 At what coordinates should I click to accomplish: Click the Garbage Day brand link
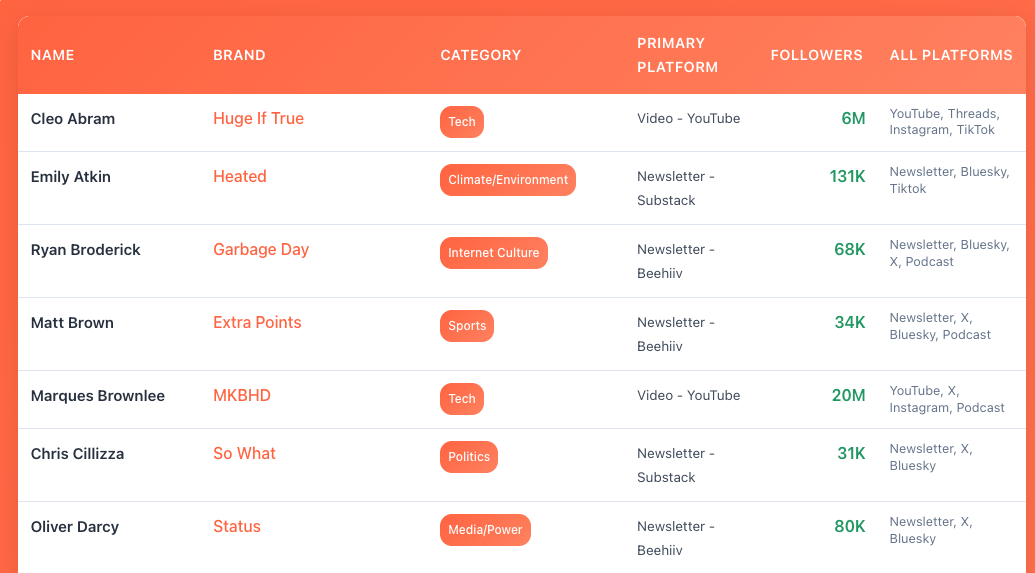pyautogui.click(x=261, y=249)
